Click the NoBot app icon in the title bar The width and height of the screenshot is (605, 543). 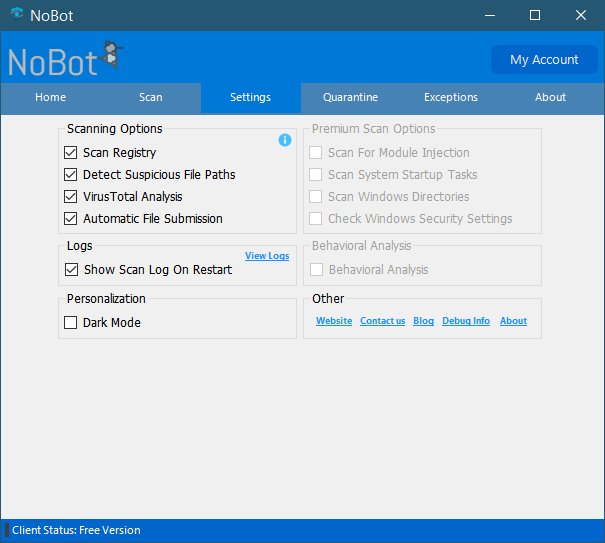coord(17,15)
